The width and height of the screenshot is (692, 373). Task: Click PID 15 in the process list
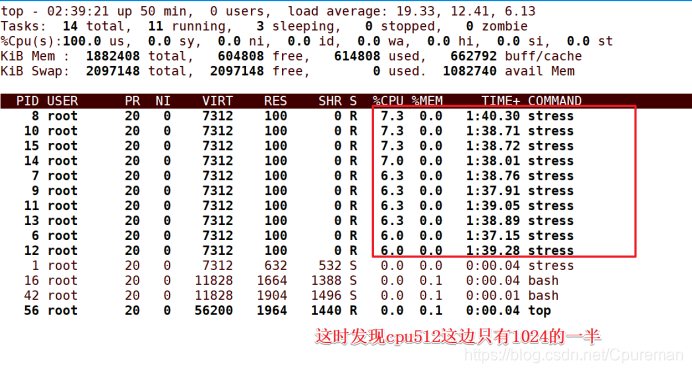(x=31, y=146)
